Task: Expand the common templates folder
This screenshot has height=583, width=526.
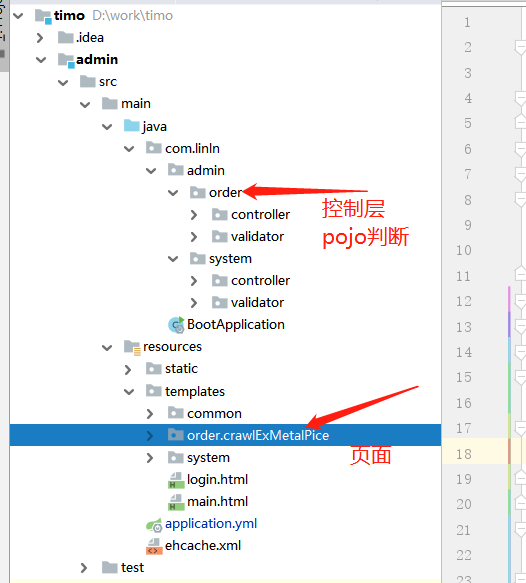Action: [150, 413]
